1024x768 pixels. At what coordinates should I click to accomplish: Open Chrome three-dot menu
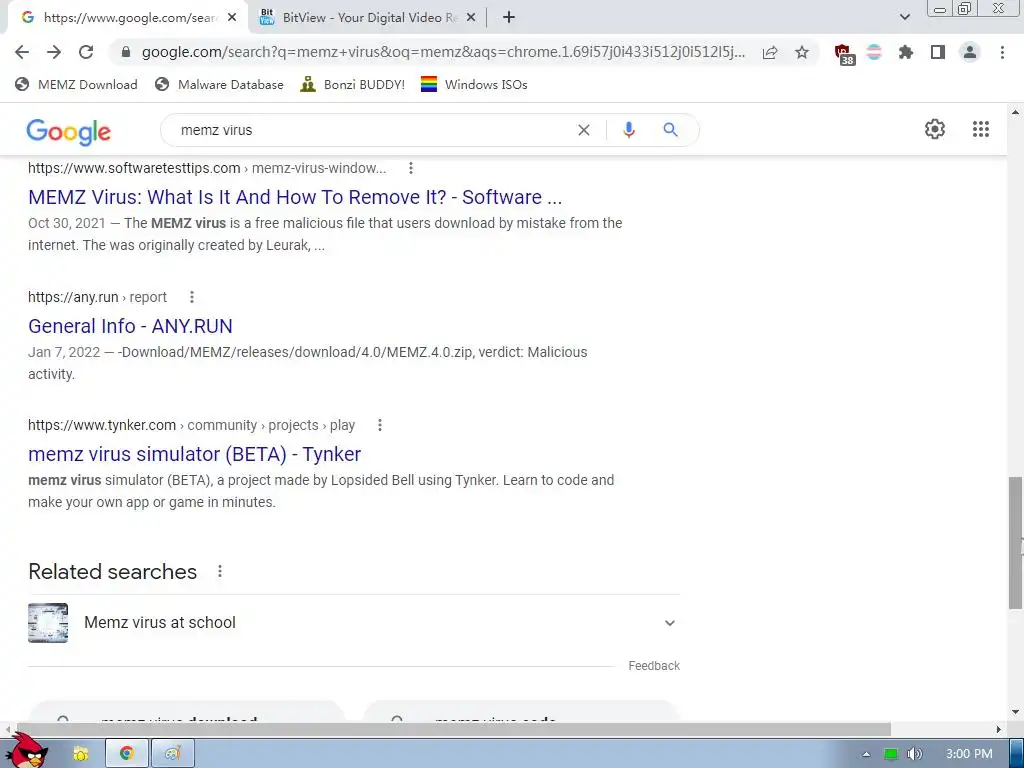(1002, 52)
